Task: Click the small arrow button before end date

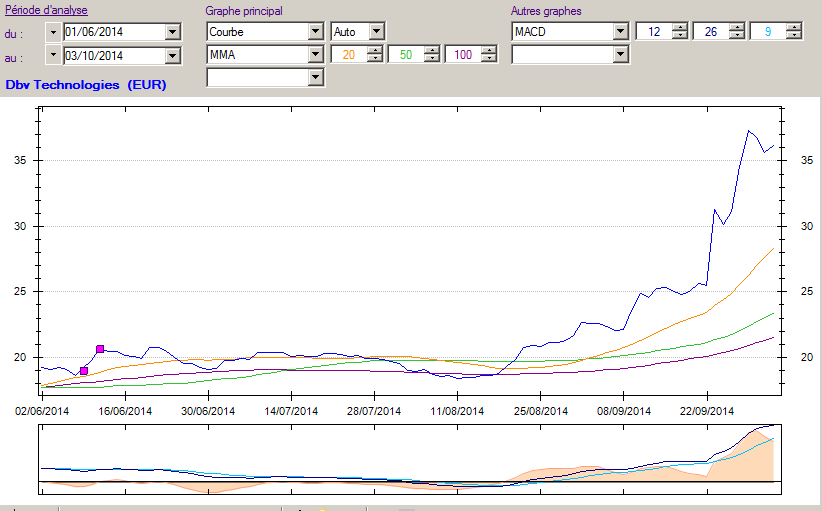Action: tap(53, 55)
